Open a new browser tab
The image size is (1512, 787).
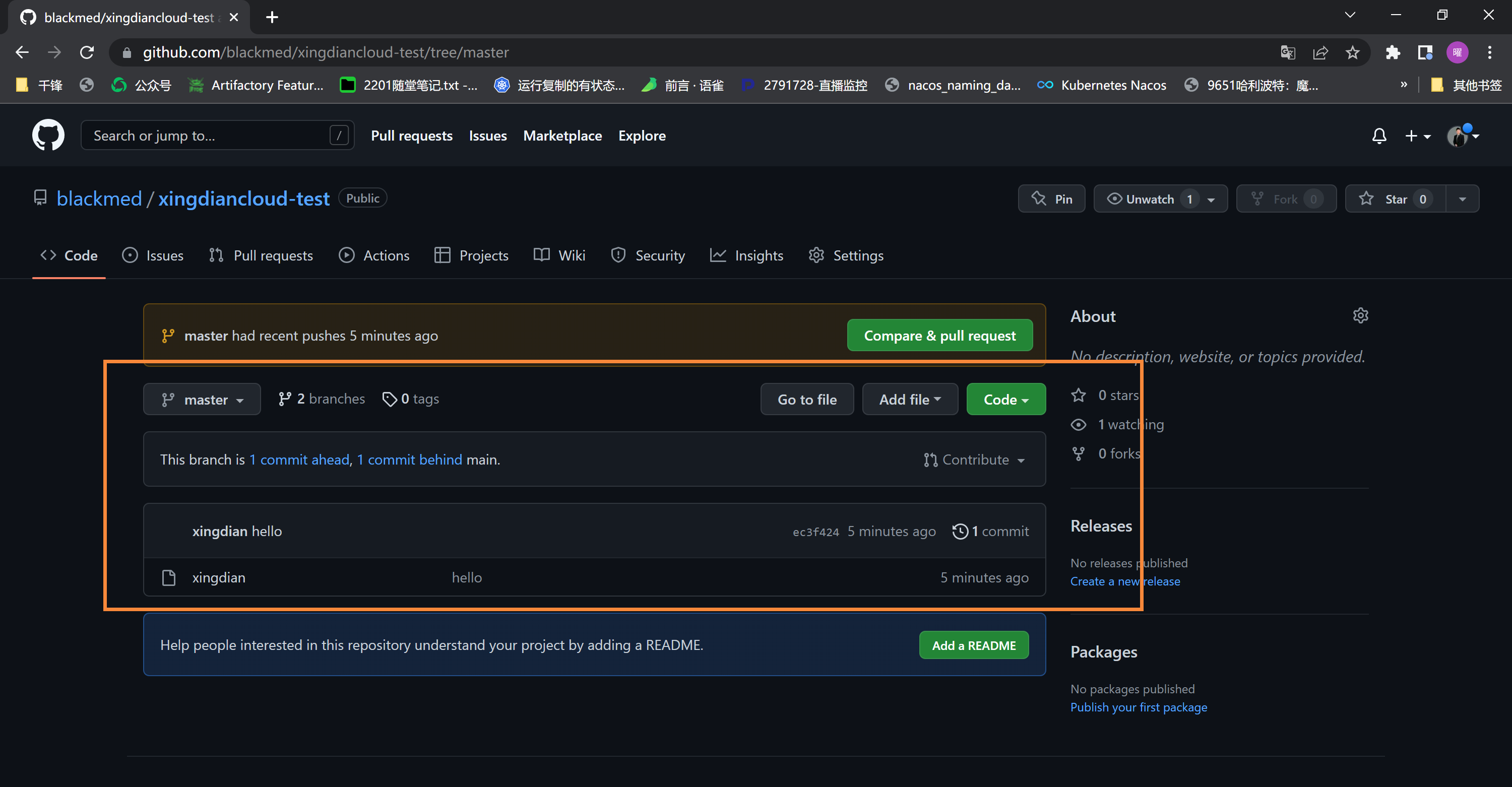click(272, 17)
